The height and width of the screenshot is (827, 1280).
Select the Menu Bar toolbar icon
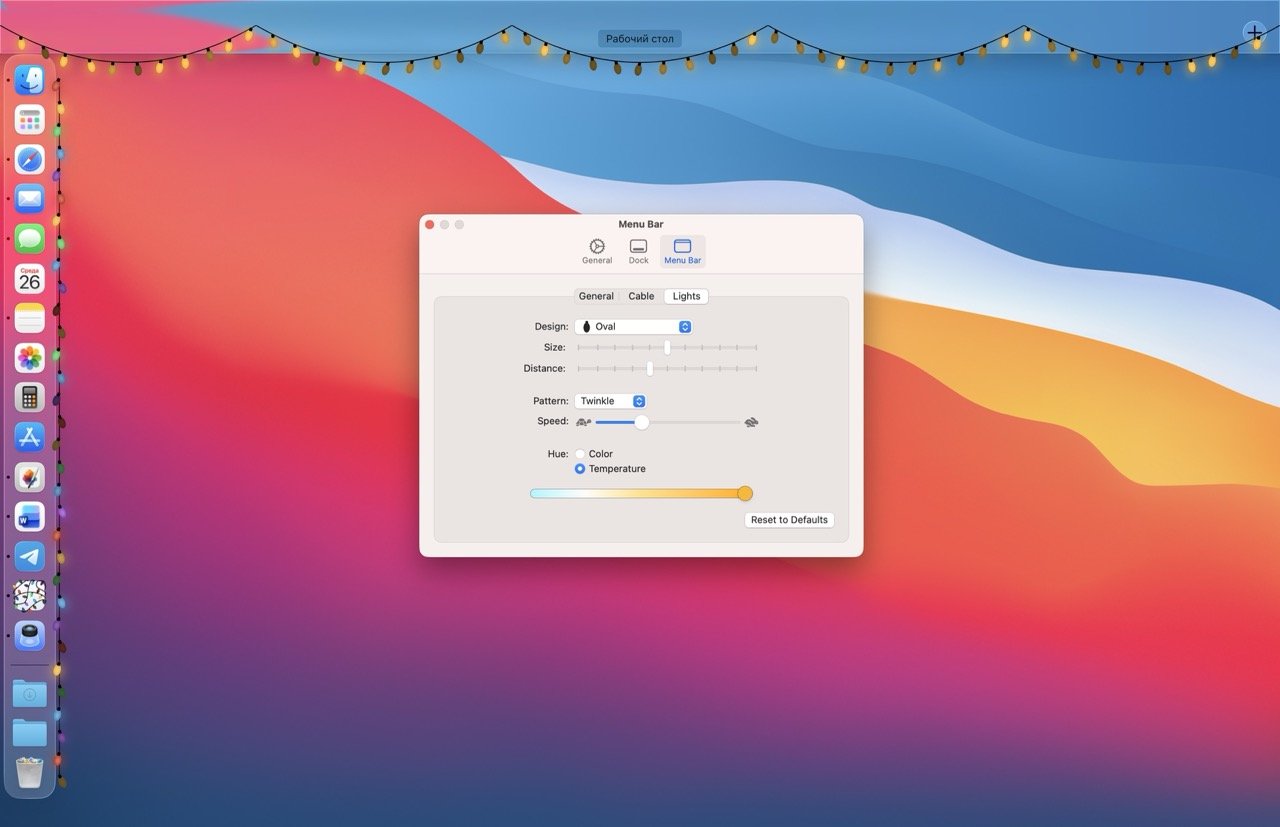click(x=682, y=249)
